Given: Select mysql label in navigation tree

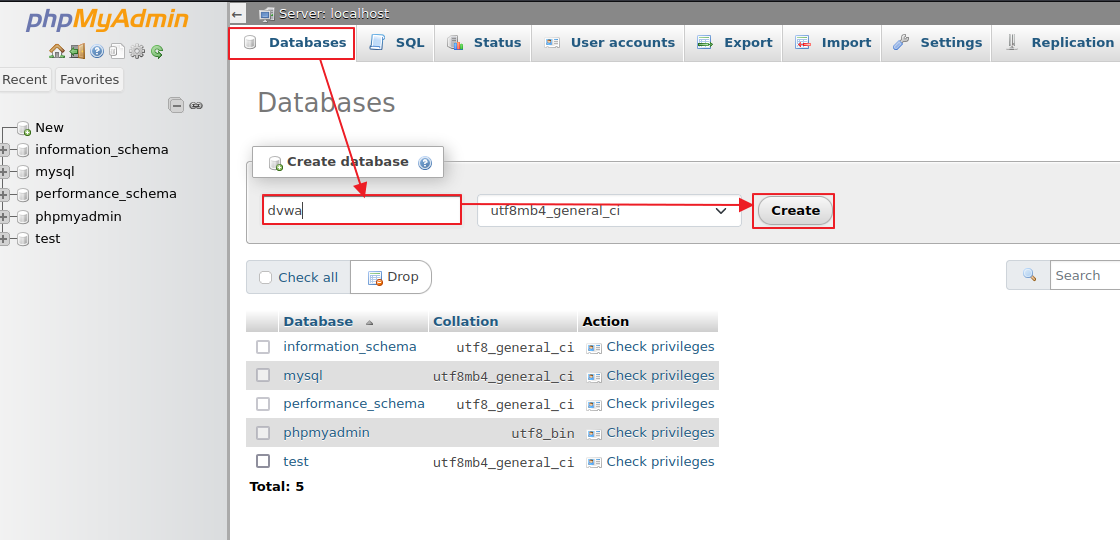Looking at the screenshot, I should pos(54,172).
